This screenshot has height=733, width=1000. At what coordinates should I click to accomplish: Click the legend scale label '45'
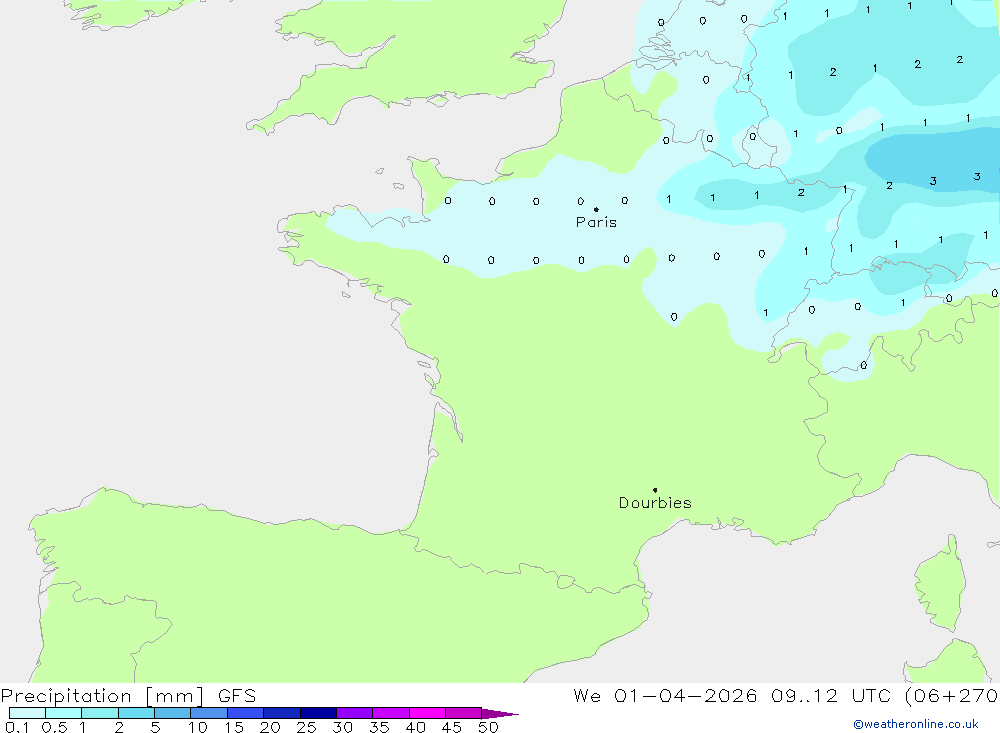click(452, 727)
